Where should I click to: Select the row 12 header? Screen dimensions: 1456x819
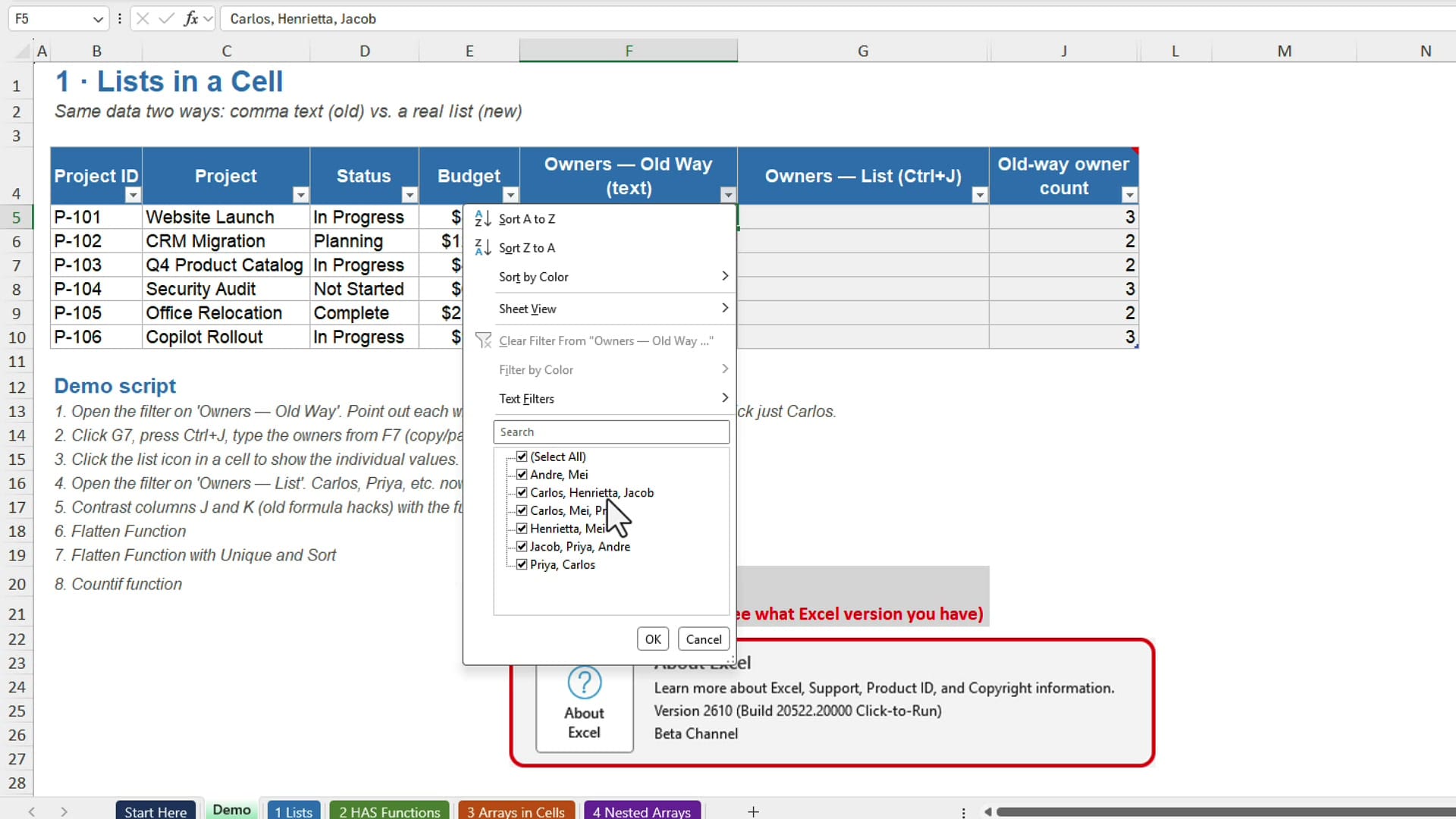coord(17,388)
